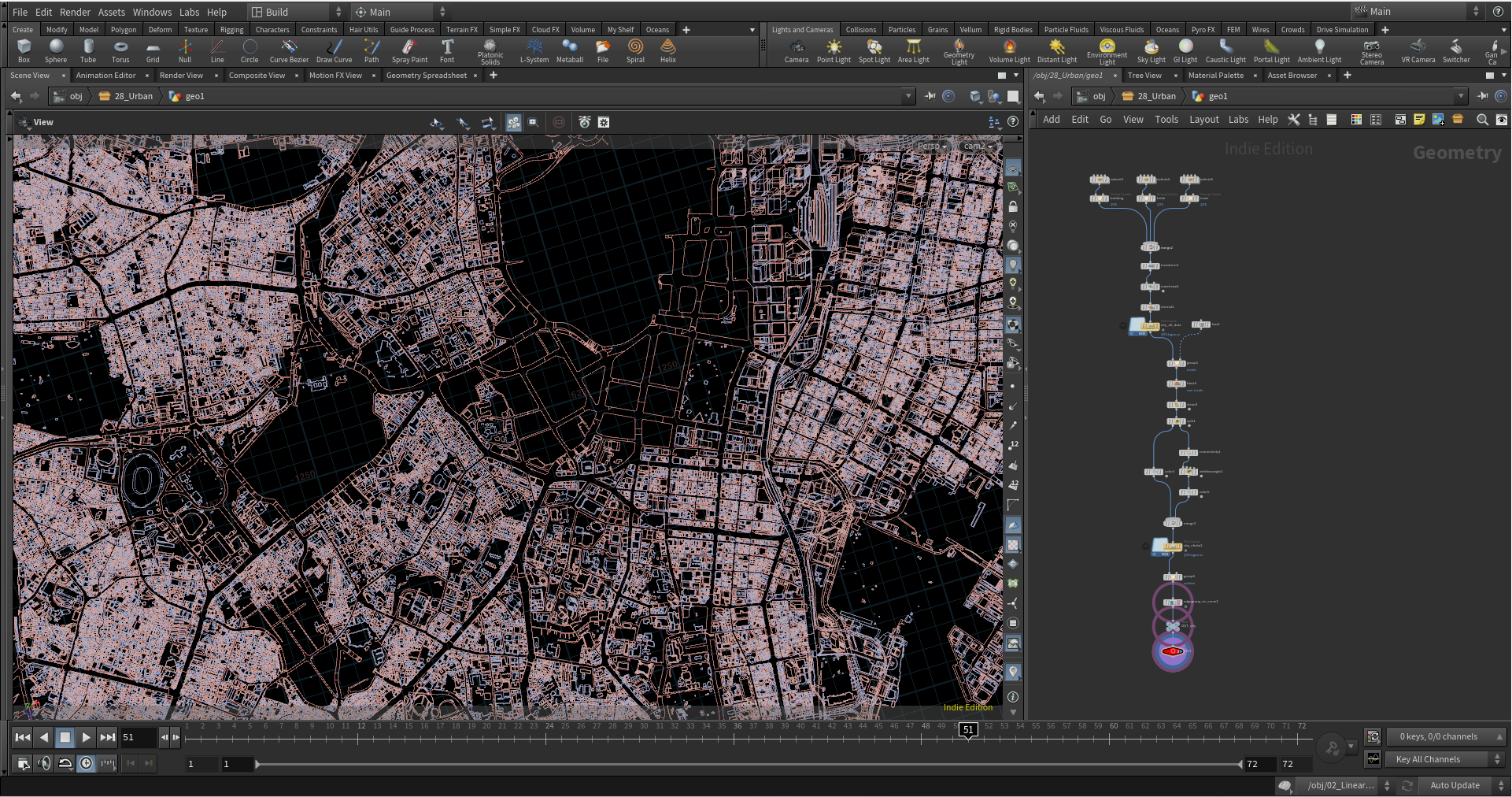
Task: Open the left shelf set options dropdown
Action: point(752,30)
